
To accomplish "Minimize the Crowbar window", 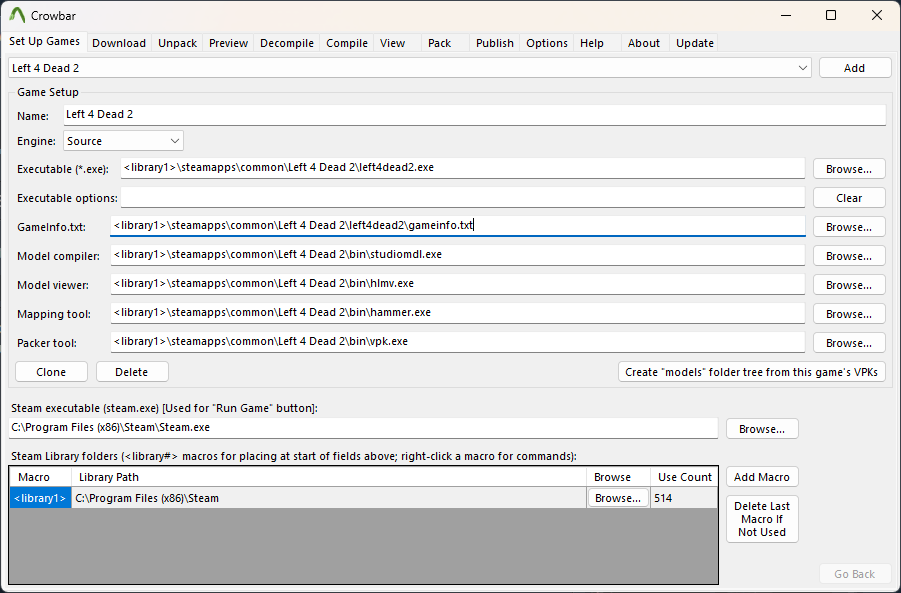I will [785, 16].
